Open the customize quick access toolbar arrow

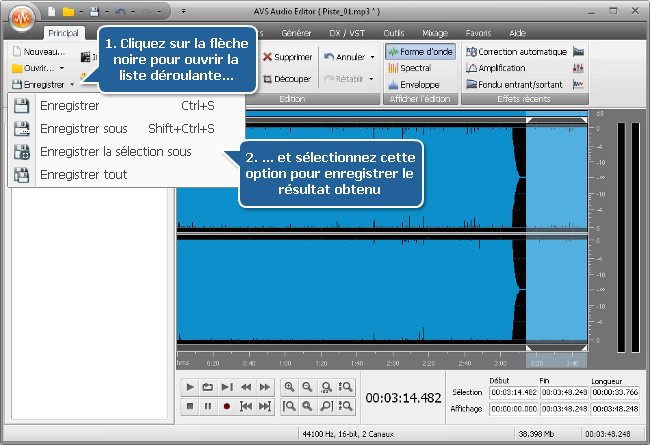tap(183, 12)
